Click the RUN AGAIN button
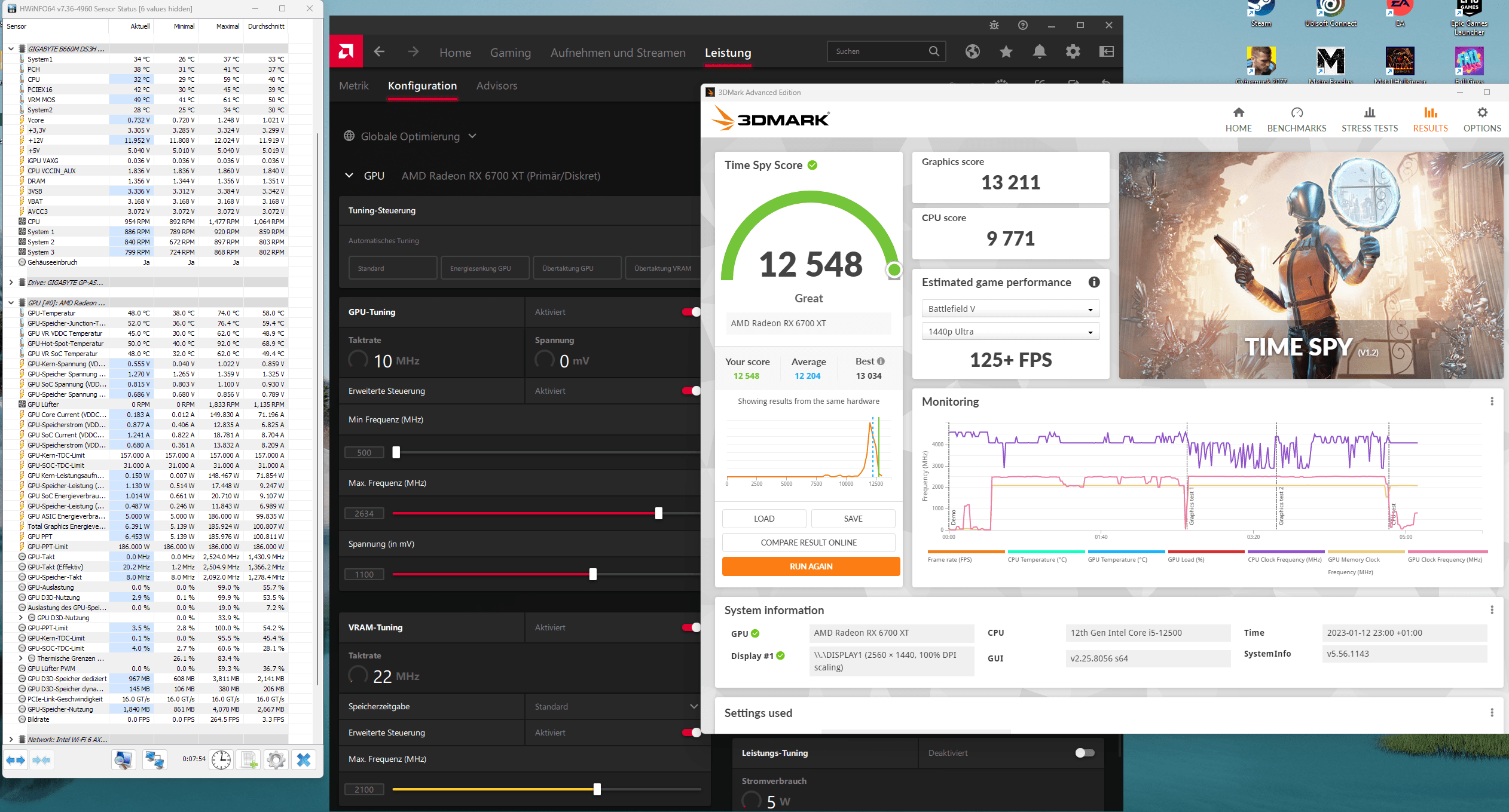1509x812 pixels. [x=810, y=566]
